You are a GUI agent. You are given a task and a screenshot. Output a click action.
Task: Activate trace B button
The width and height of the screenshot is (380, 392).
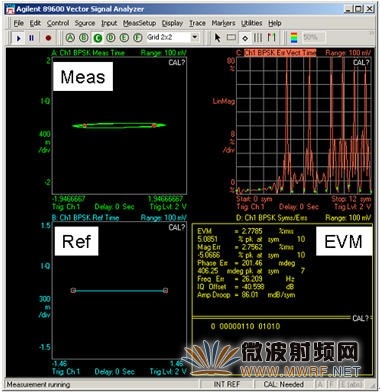point(83,38)
